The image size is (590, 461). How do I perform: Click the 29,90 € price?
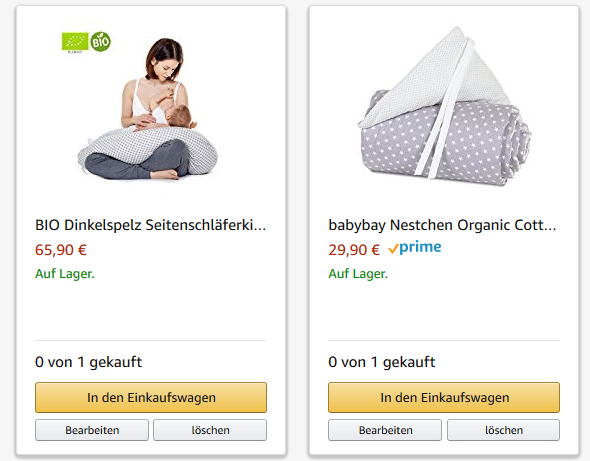click(354, 250)
